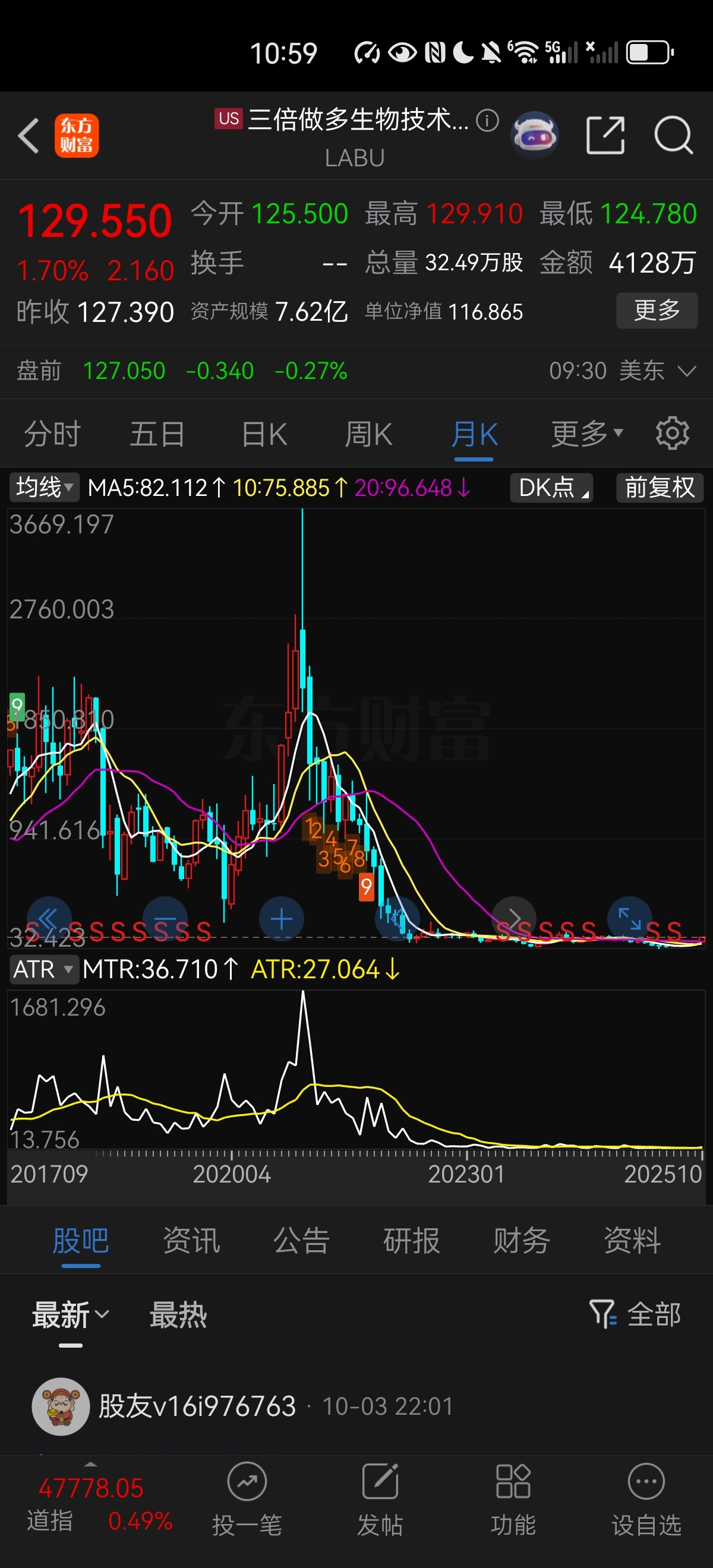Tap the LABU ticker symbol
Image resolution: width=713 pixels, height=1568 pixels.
tap(354, 158)
